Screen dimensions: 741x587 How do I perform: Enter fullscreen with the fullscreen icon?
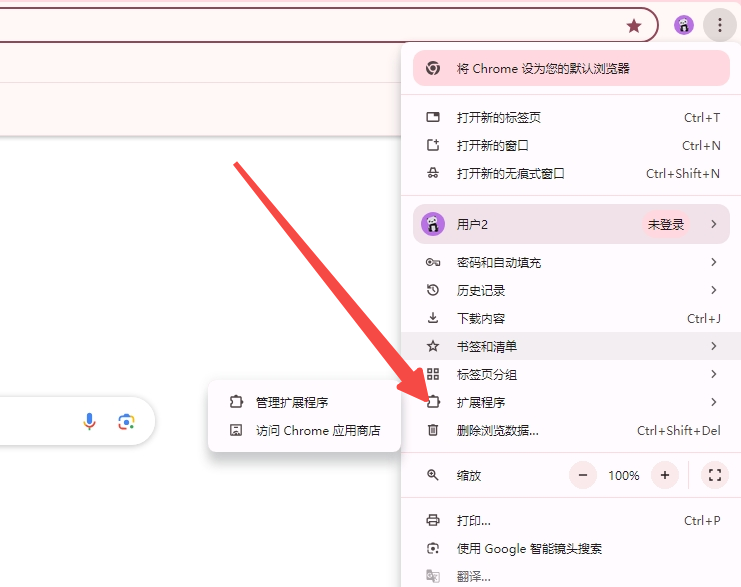715,475
